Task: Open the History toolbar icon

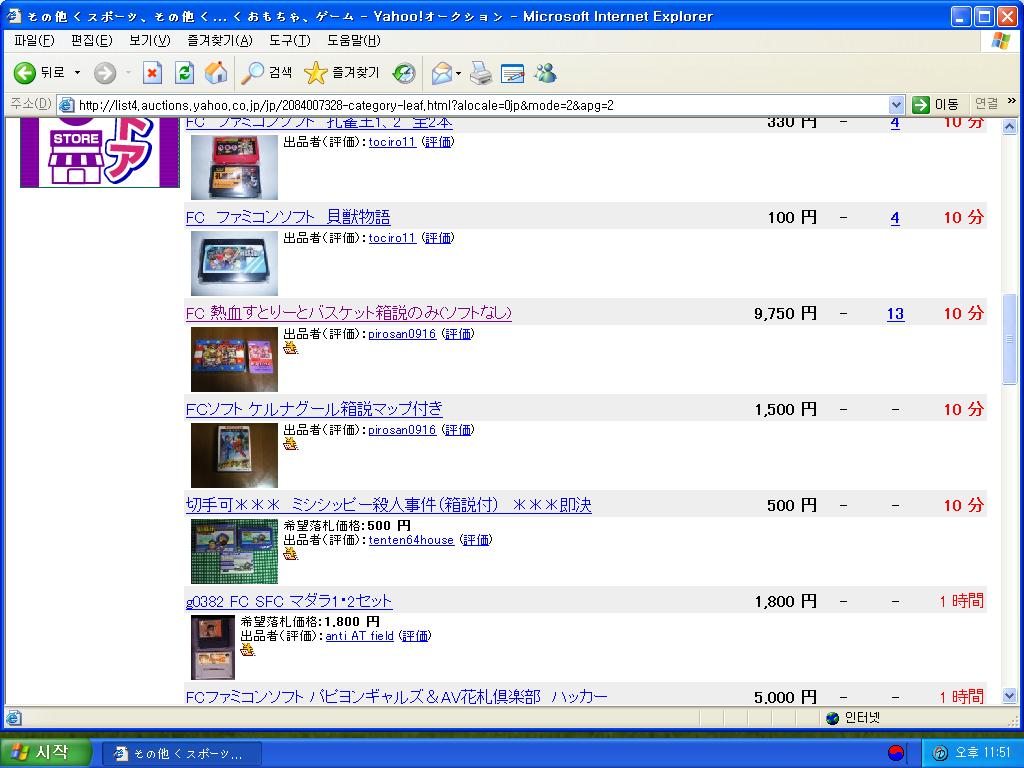Action: (x=404, y=73)
